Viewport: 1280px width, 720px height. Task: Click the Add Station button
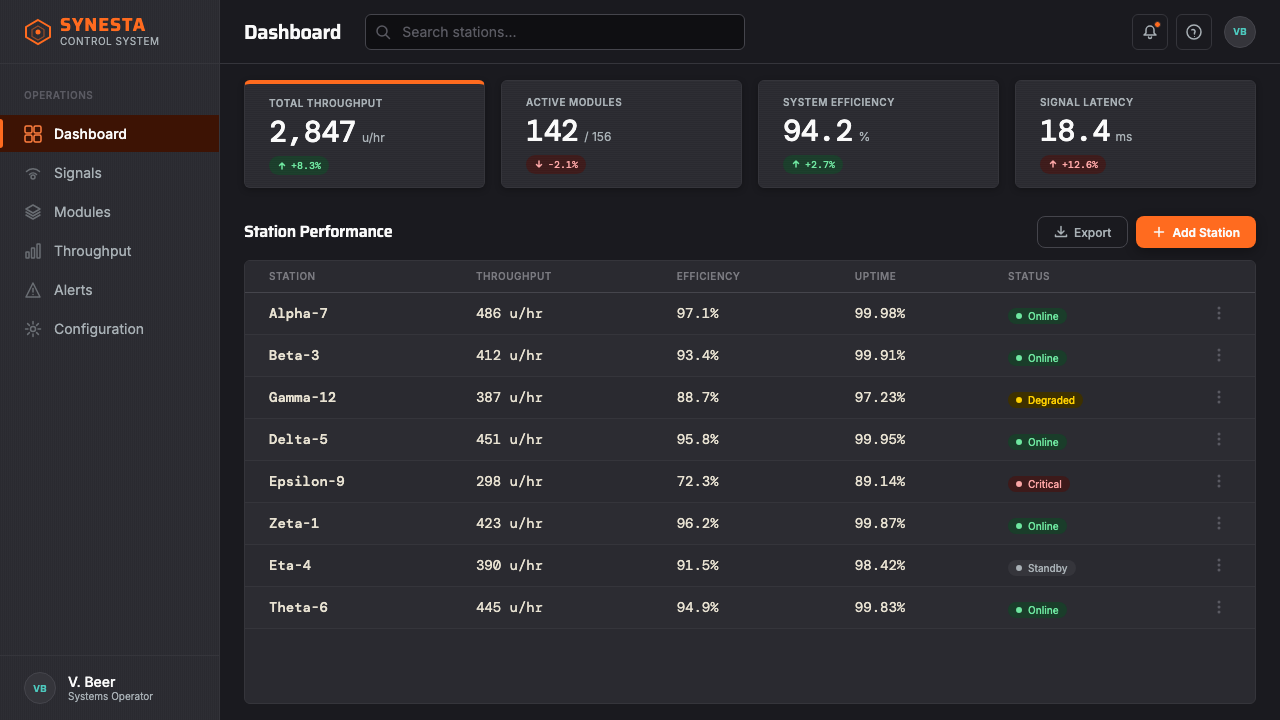coord(1196,232)
